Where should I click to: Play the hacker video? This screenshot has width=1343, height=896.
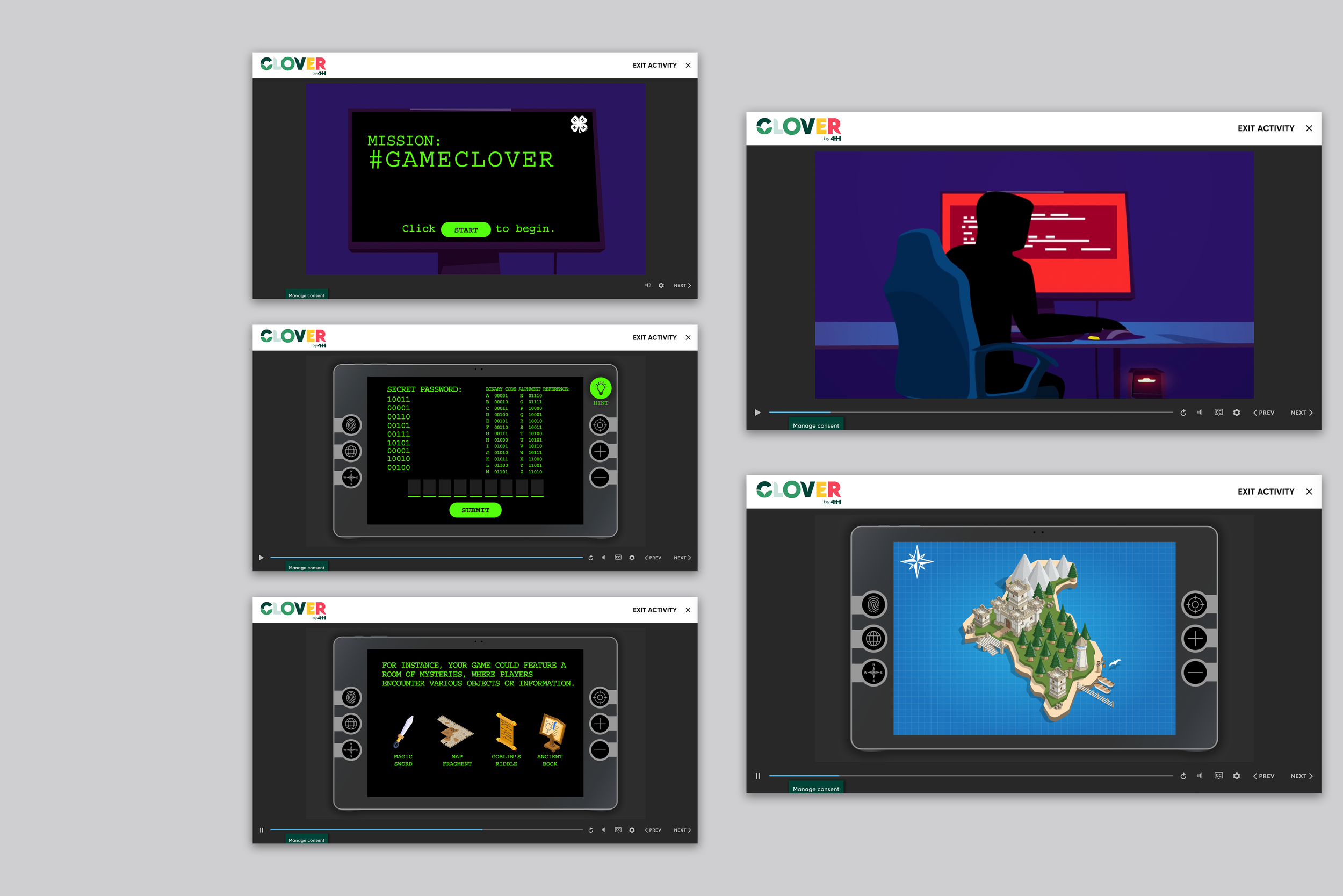pos(757,413)
